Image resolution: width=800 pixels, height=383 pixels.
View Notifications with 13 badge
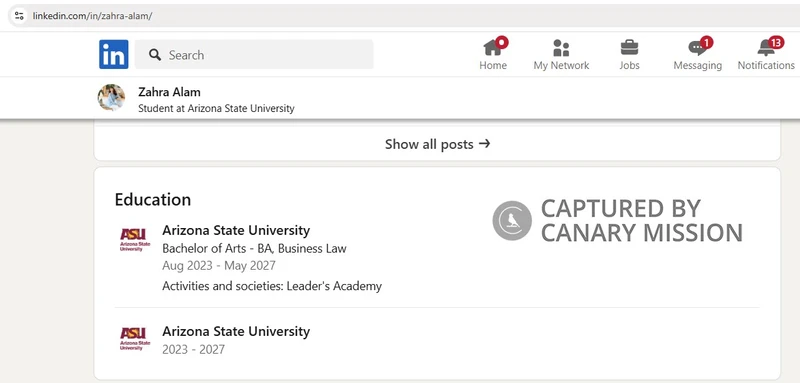click(766, 54)
